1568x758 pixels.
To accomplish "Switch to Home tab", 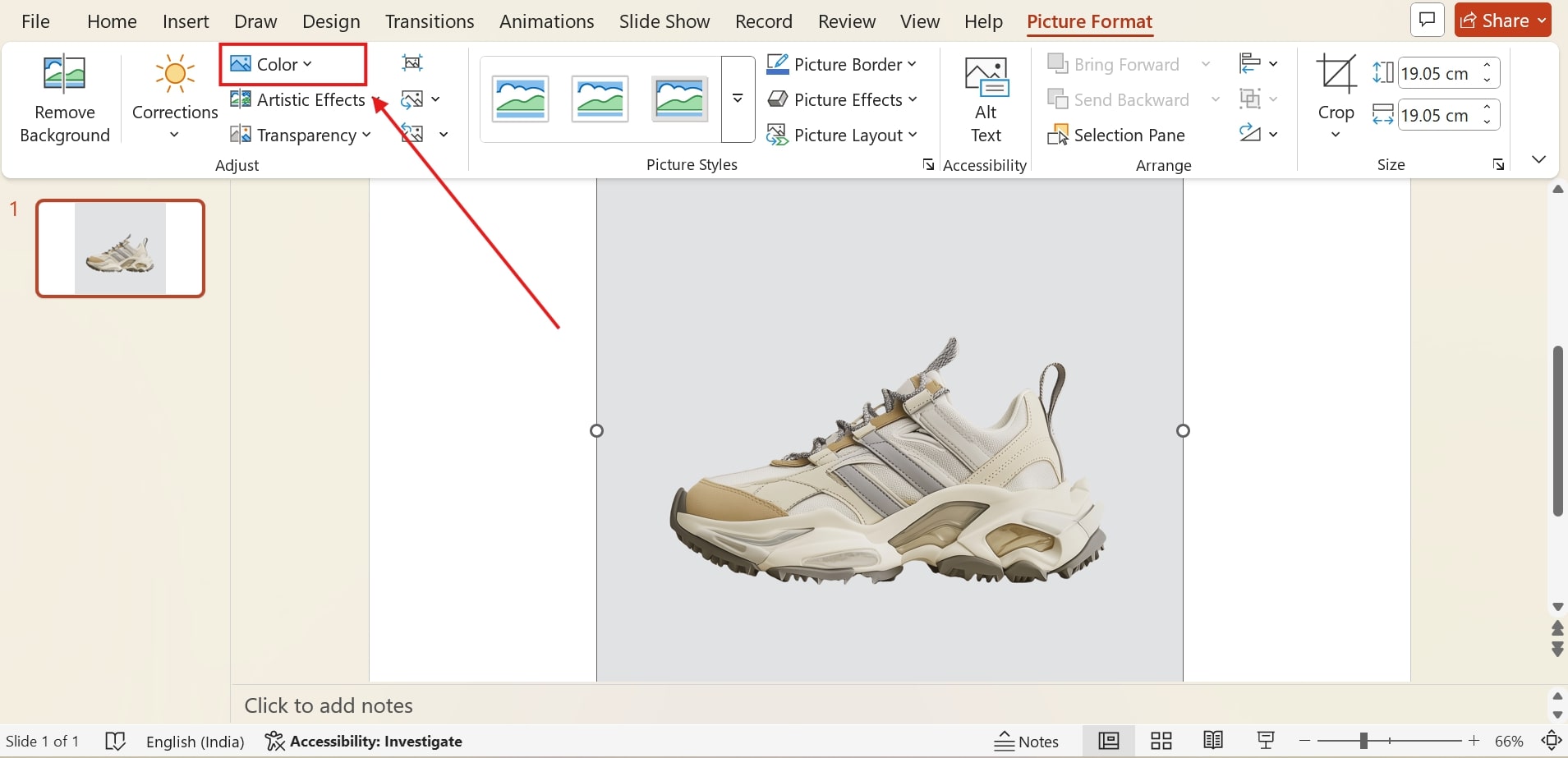I will click(112, 21).
